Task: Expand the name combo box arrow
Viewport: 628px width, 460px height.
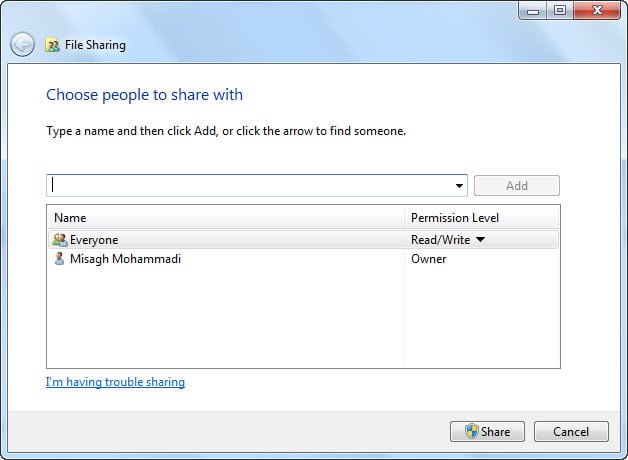Action: coord(460,186)
